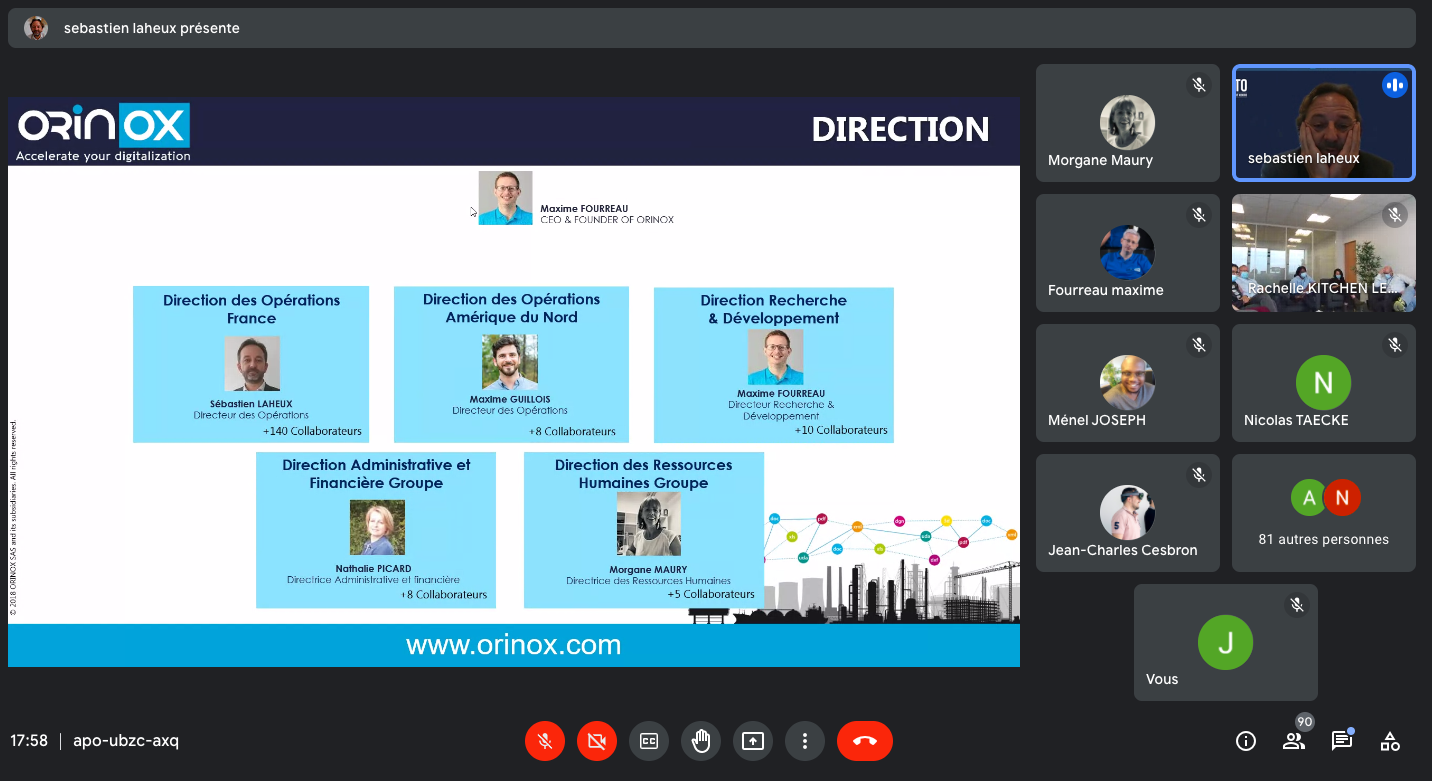1432x781 pixels.
Task: Click muted mic icon on Rachelle KITCHEN tile
Action: pyautogui.click(x=1395, y=215)
